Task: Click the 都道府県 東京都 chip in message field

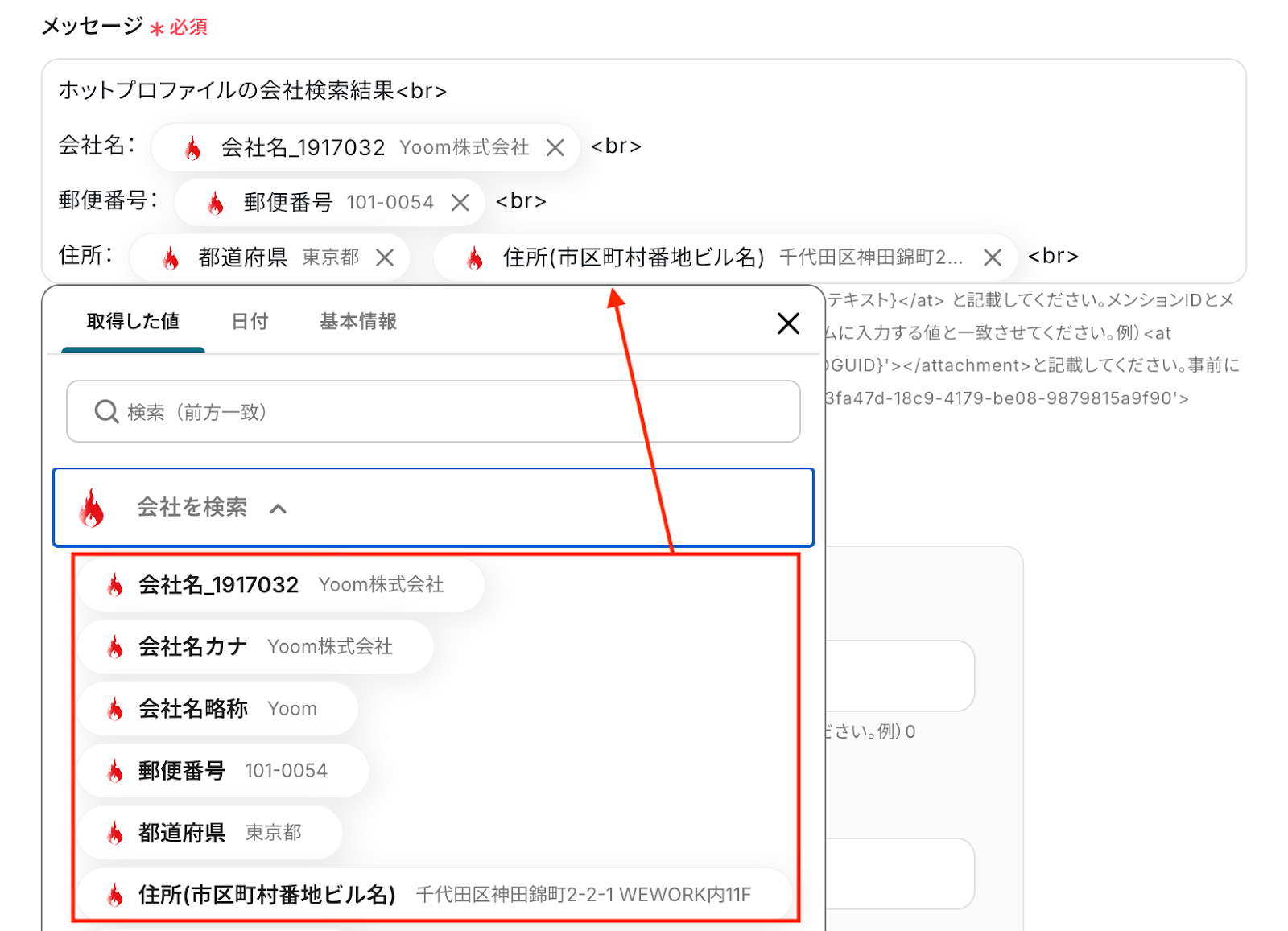Action: [x=269, y=257]
